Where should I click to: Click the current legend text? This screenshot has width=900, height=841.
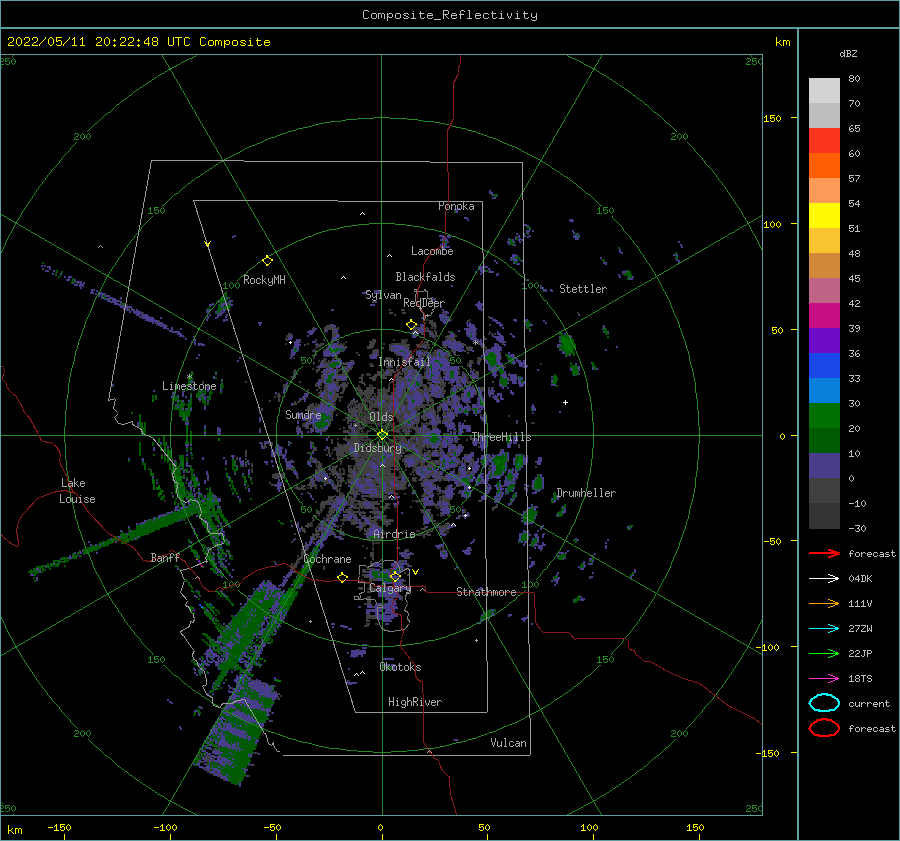pyautogui.click(x=869, y=703)
